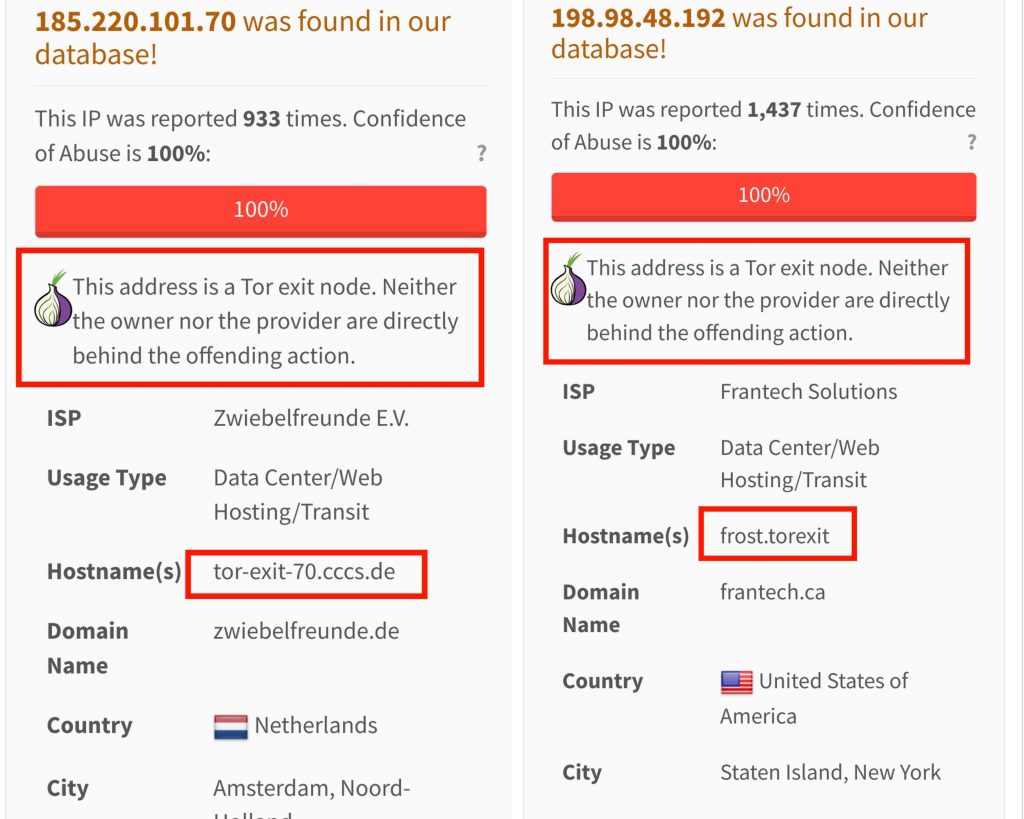Click the right 100% abuse confidence bar

coord(763,196)
